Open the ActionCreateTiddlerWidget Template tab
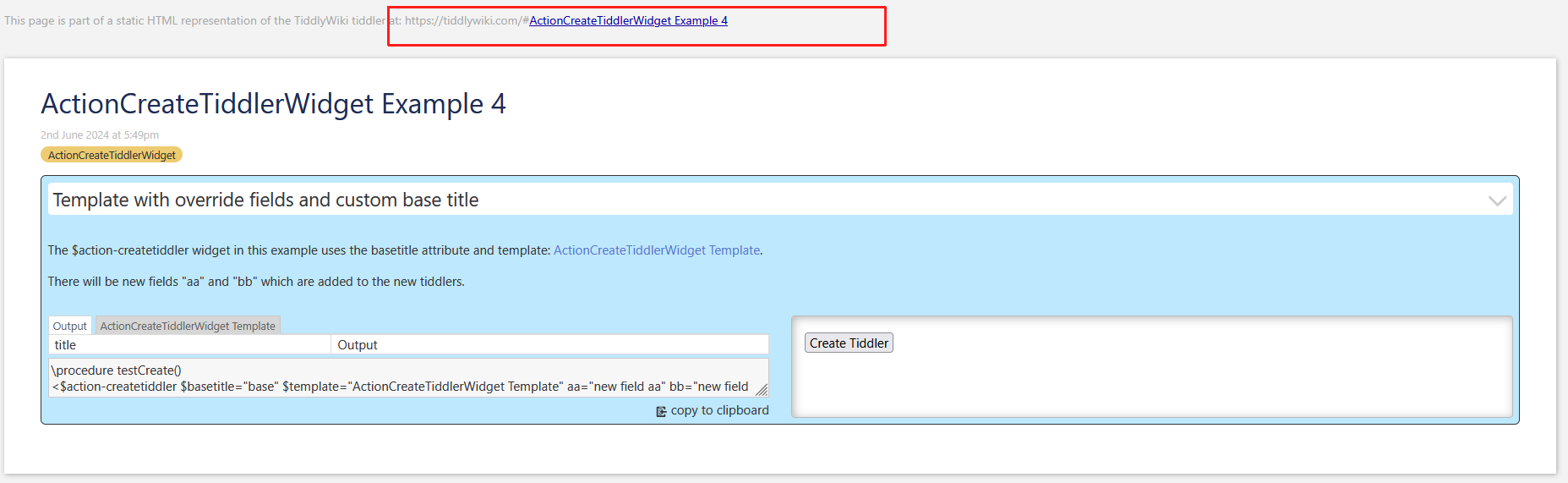Viewport: 1568px width, 483px height. pyautogui.click(x=188, y=326)
